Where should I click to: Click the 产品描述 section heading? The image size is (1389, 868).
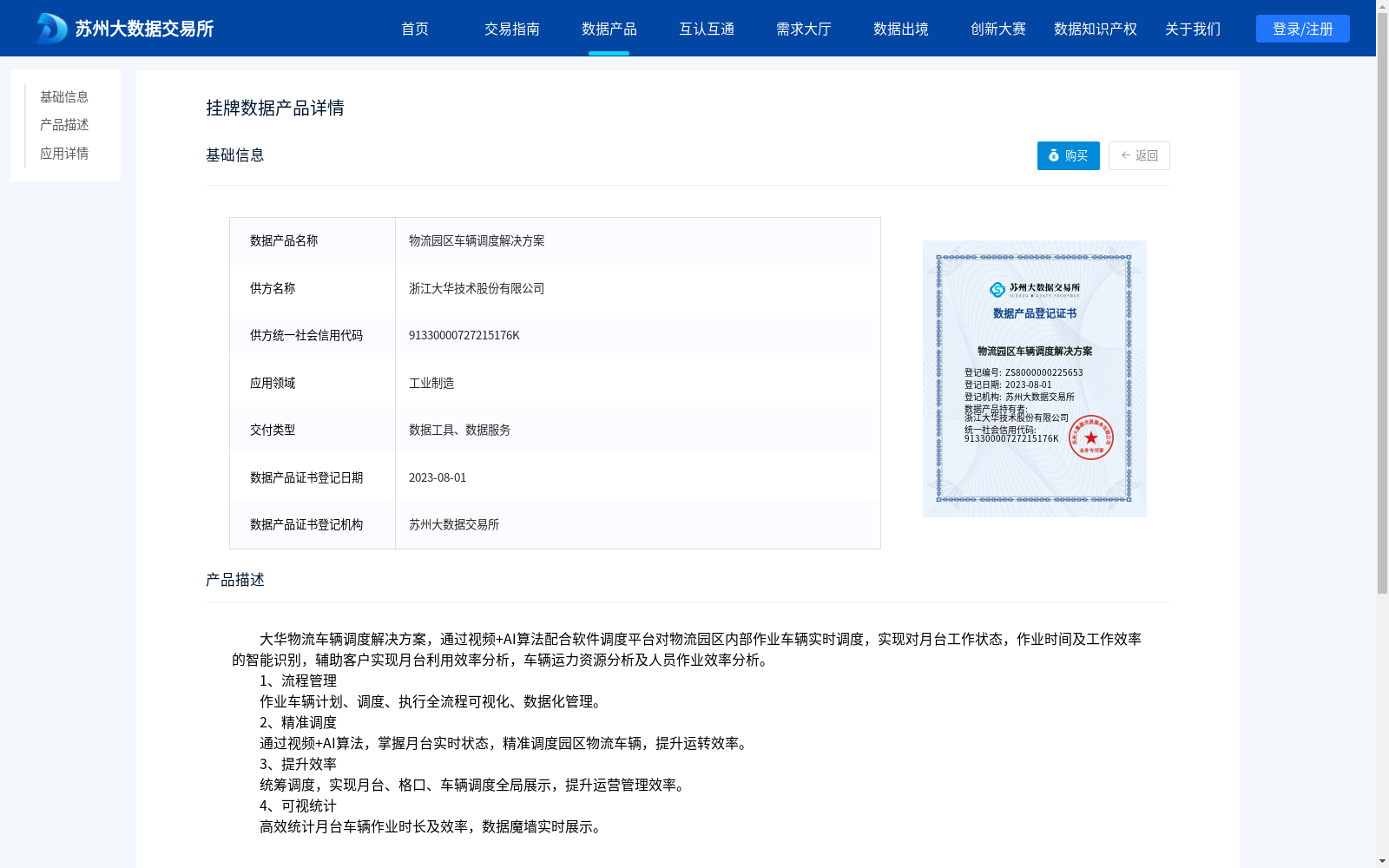[x=235, y=580]
